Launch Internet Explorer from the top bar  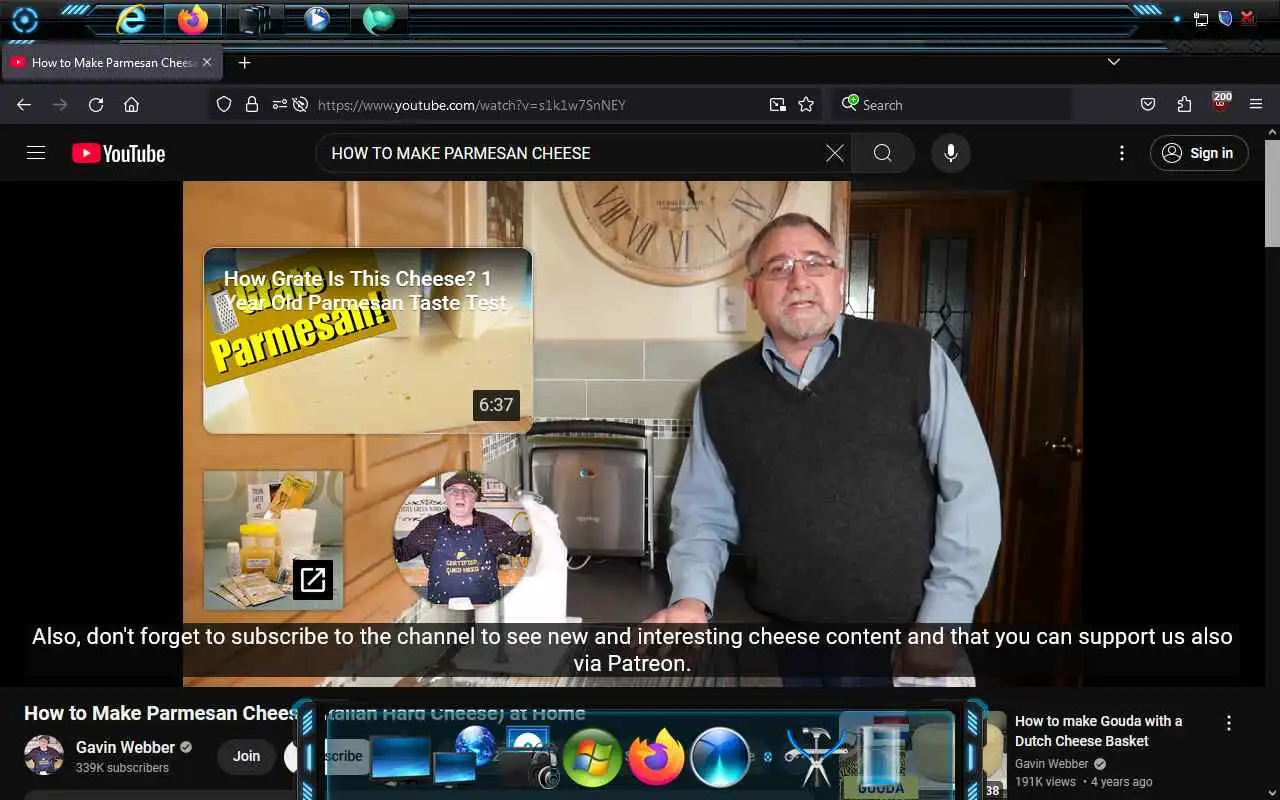(131, 19)
